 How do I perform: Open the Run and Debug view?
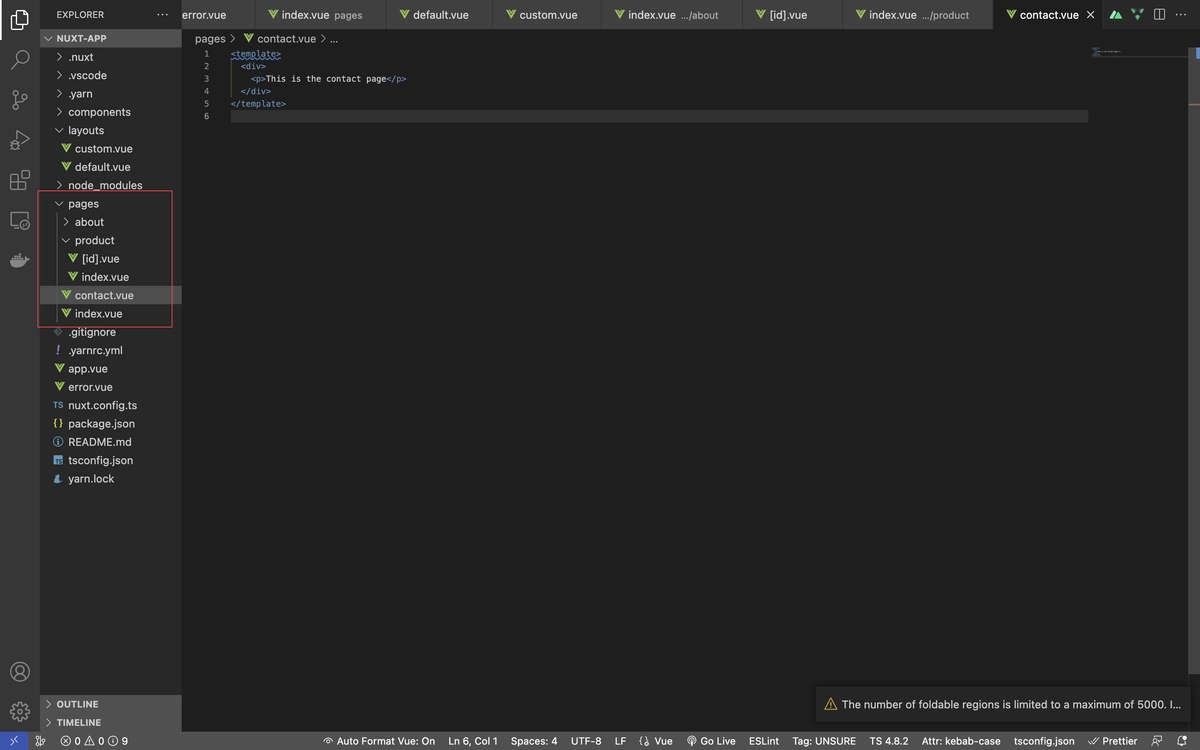(x=19, y=140)
